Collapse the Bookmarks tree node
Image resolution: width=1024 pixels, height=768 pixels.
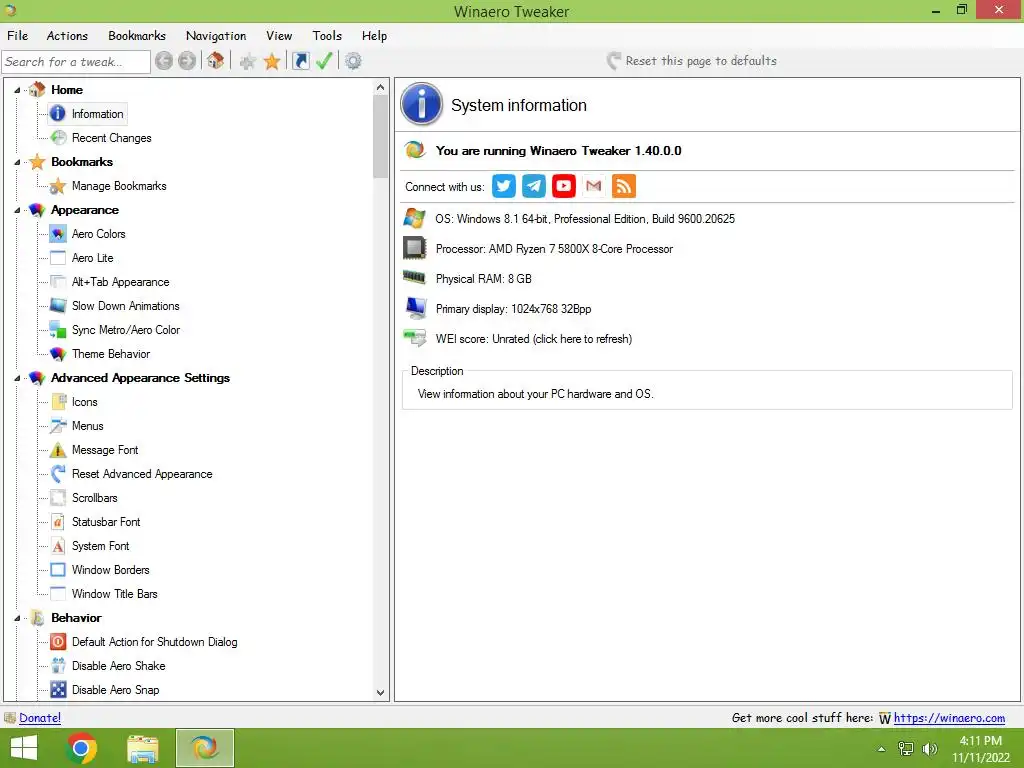[x=17, y=162]
